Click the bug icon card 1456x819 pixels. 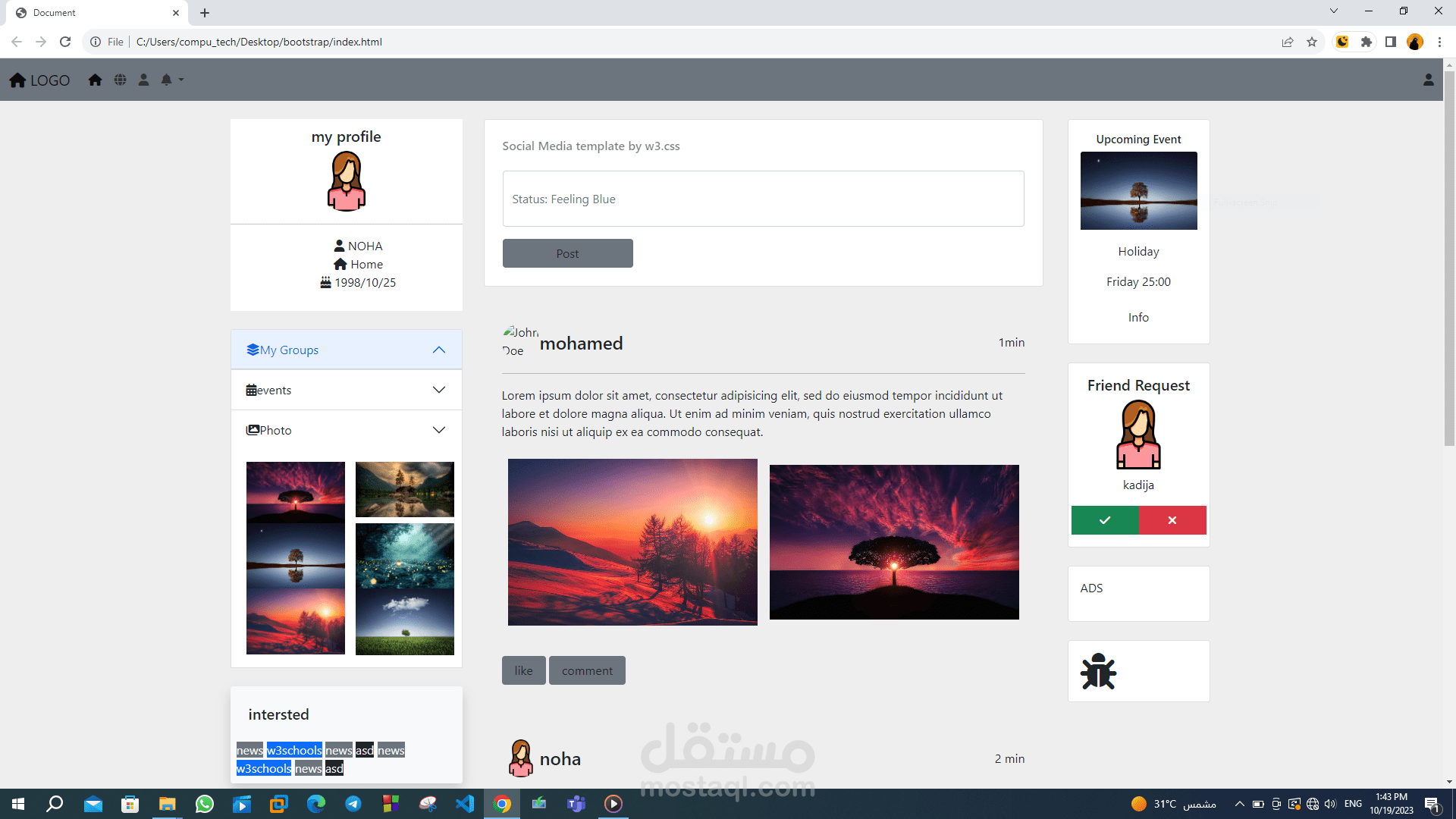tap(1098, 671)
